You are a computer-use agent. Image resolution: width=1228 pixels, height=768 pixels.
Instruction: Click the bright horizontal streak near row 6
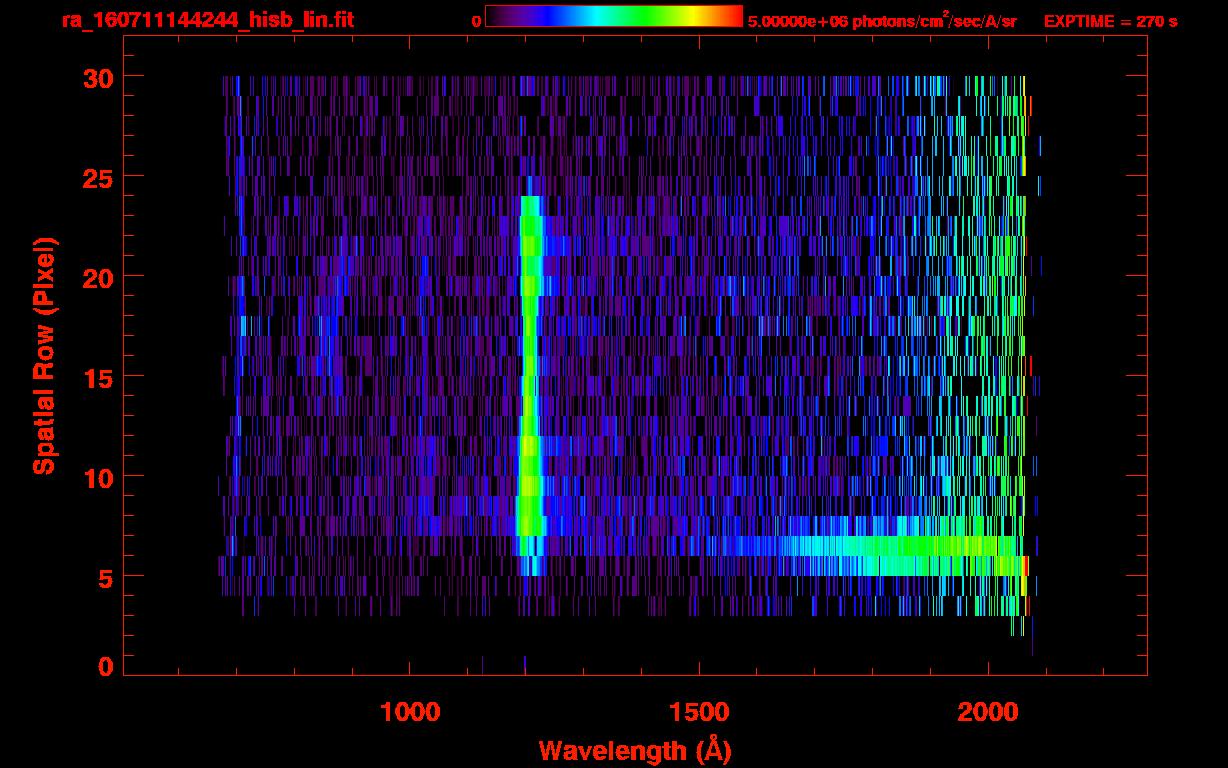850,547
